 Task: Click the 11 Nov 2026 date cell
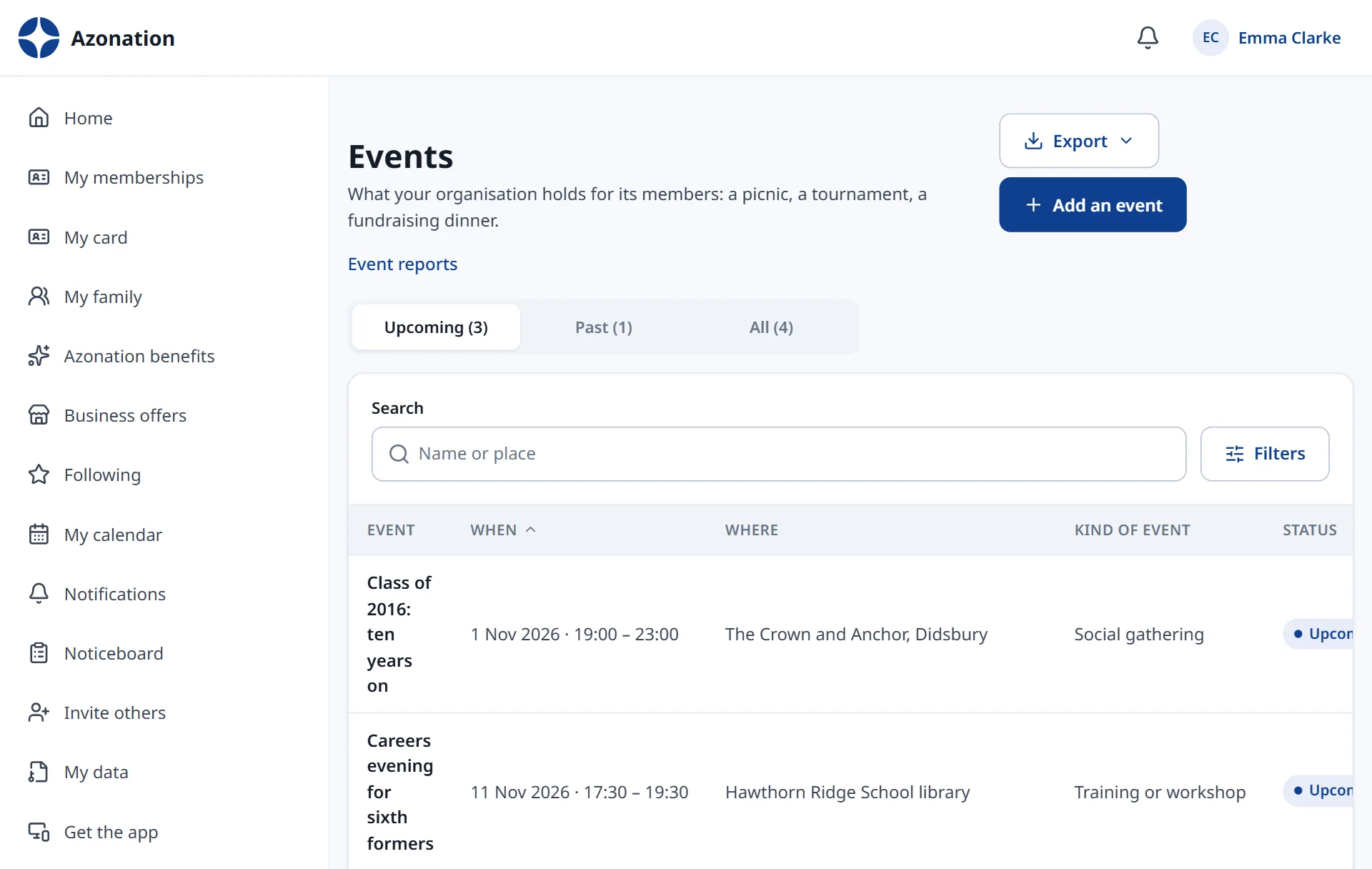pyautogui.click(x=580, y=792)
